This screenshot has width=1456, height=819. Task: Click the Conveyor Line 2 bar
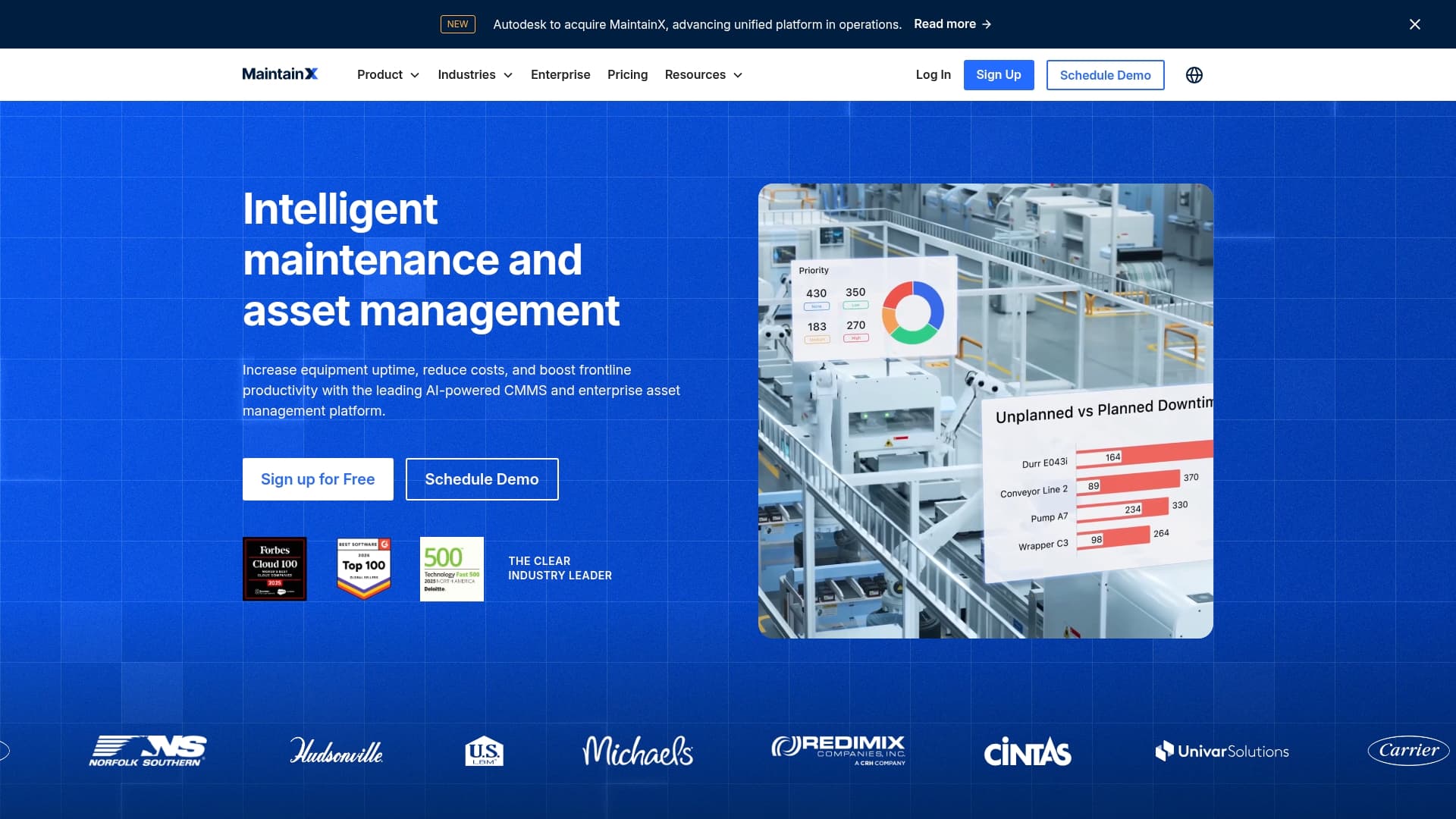coord(1128,482)
